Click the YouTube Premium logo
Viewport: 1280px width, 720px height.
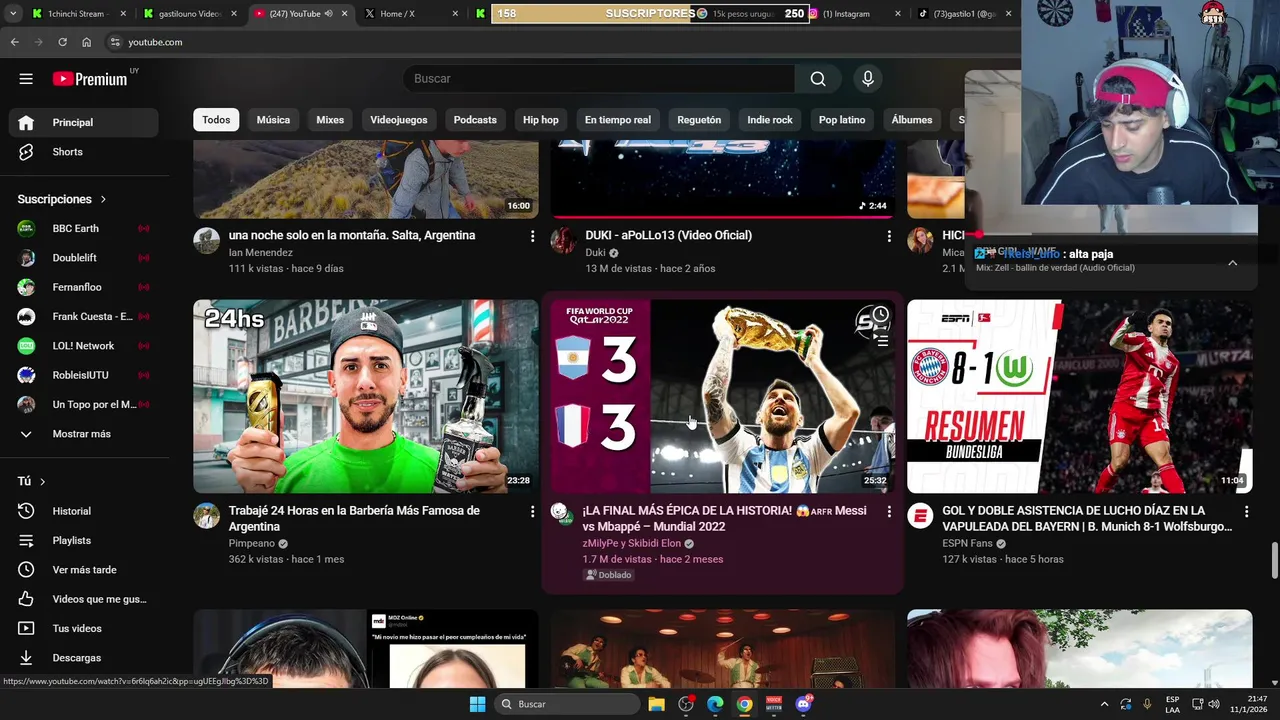pyautogui.click(x=90, y=79)
